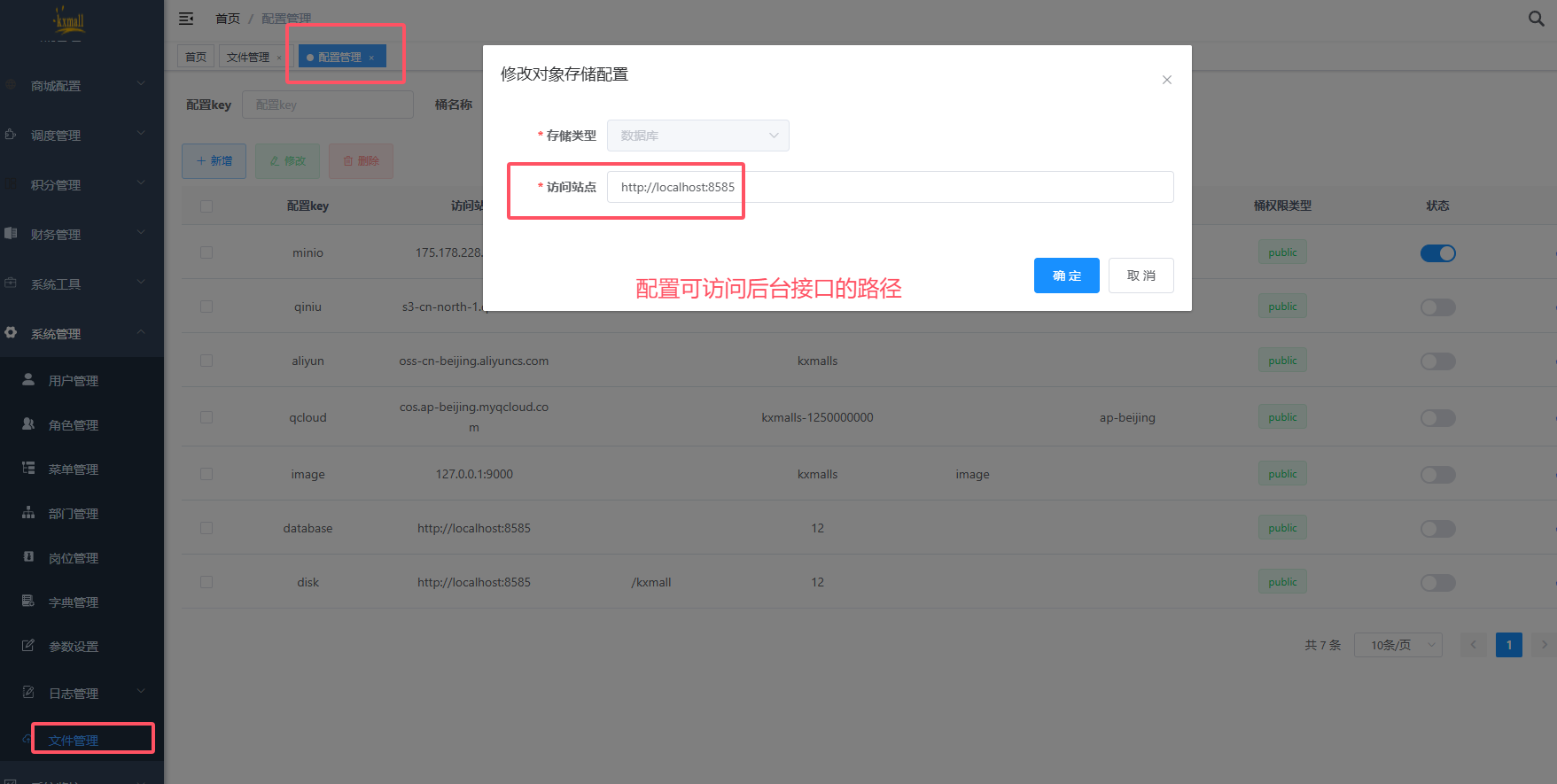Click the 确定 button
This screenshot has width=1557, height=784.
pyautogui.click(x=1066, y=276)
